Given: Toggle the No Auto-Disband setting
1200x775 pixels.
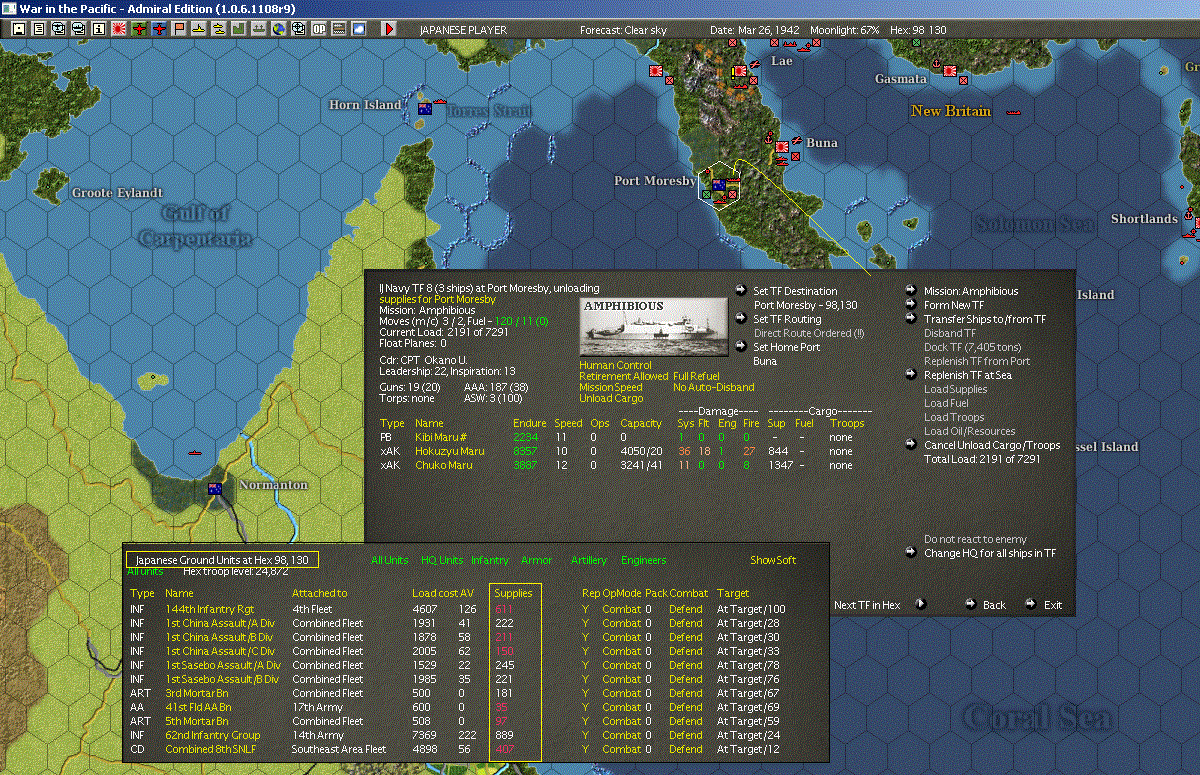Looking at the screenshot, I should point(714,387).
